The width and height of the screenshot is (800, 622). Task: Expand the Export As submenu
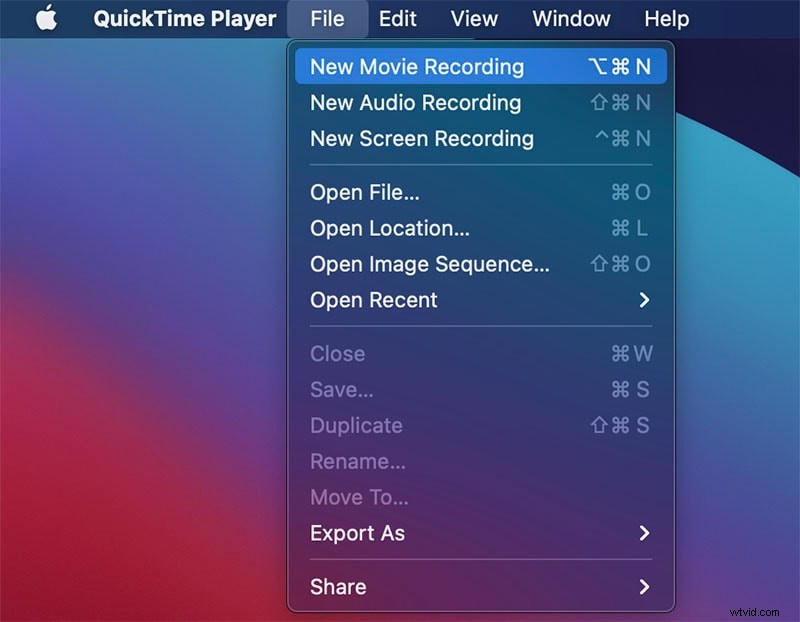click(x=357, y=533)
